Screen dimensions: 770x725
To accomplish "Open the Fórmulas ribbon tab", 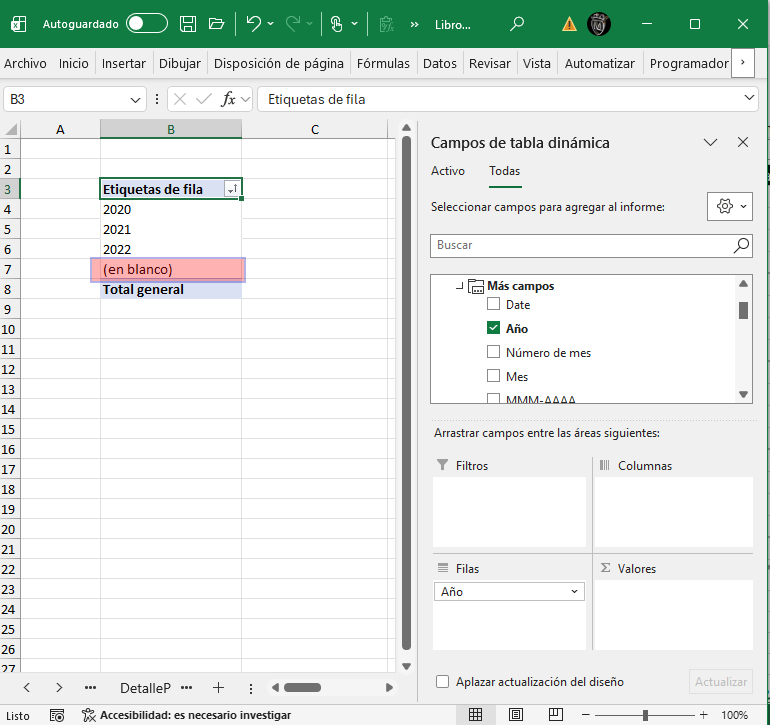I will point(383,63).
